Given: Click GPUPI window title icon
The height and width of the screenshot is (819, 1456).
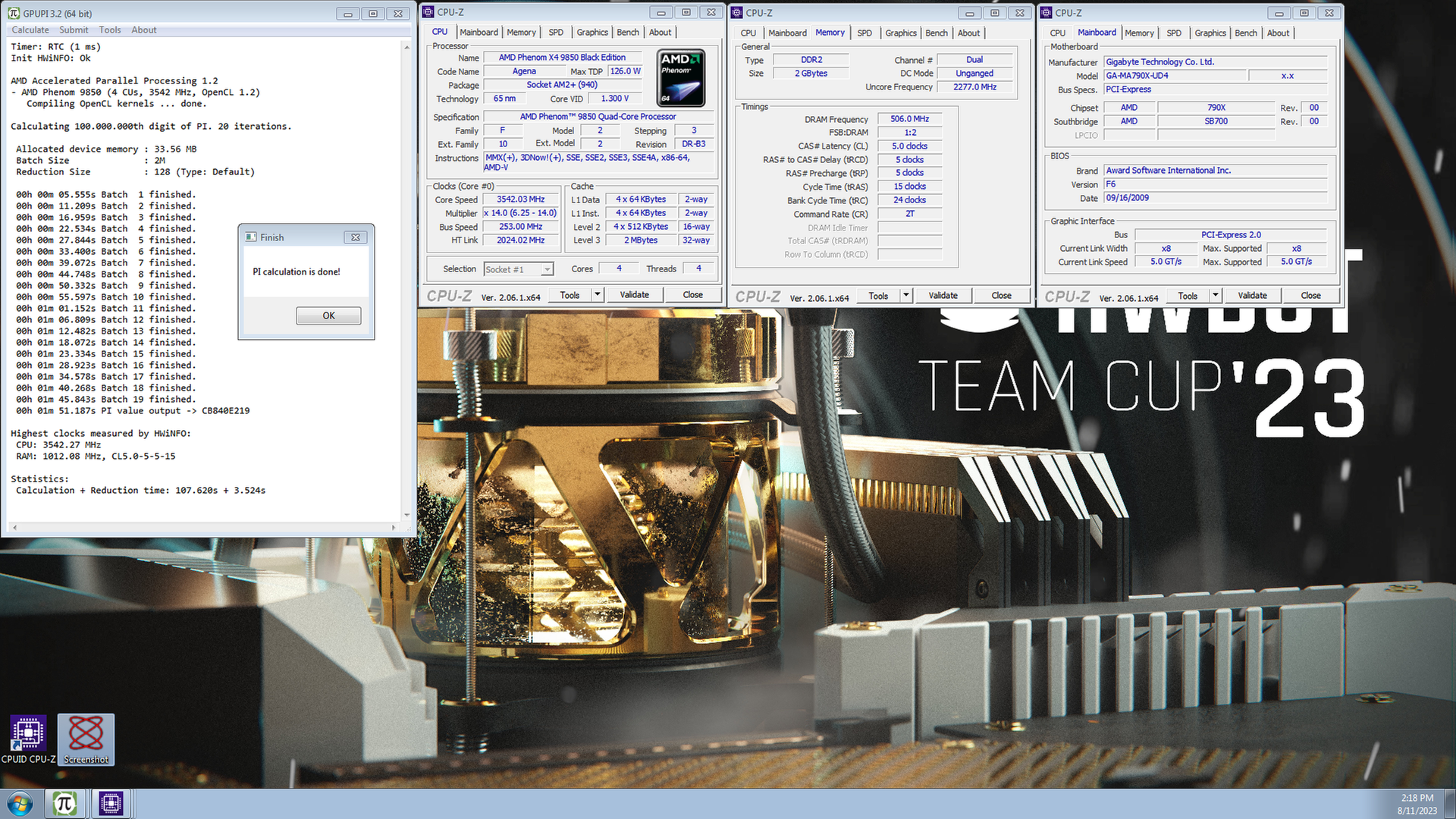Looking at the screenshot, I should coord(14,14).
